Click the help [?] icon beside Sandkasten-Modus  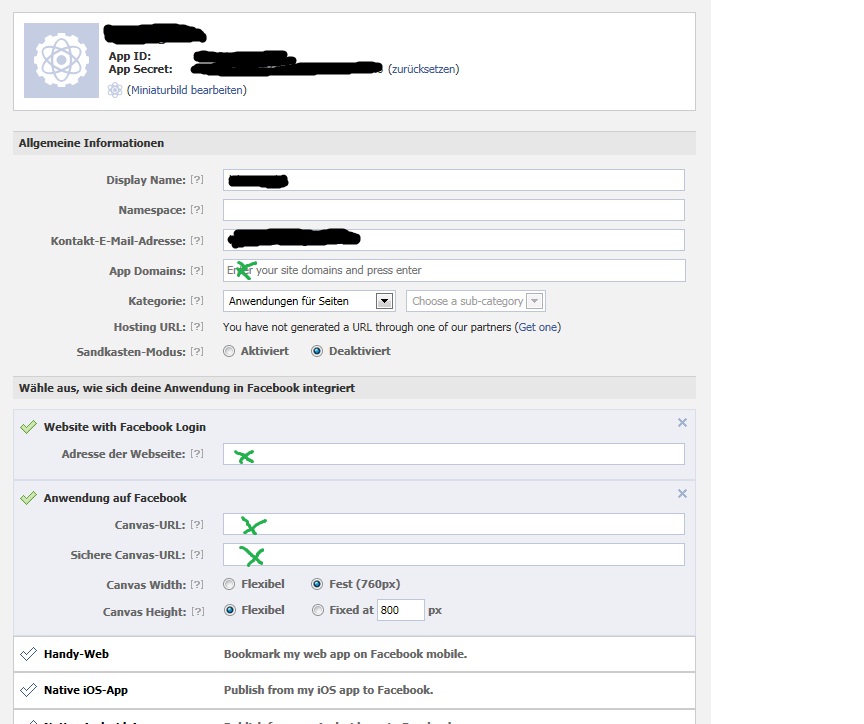point(197,352)
